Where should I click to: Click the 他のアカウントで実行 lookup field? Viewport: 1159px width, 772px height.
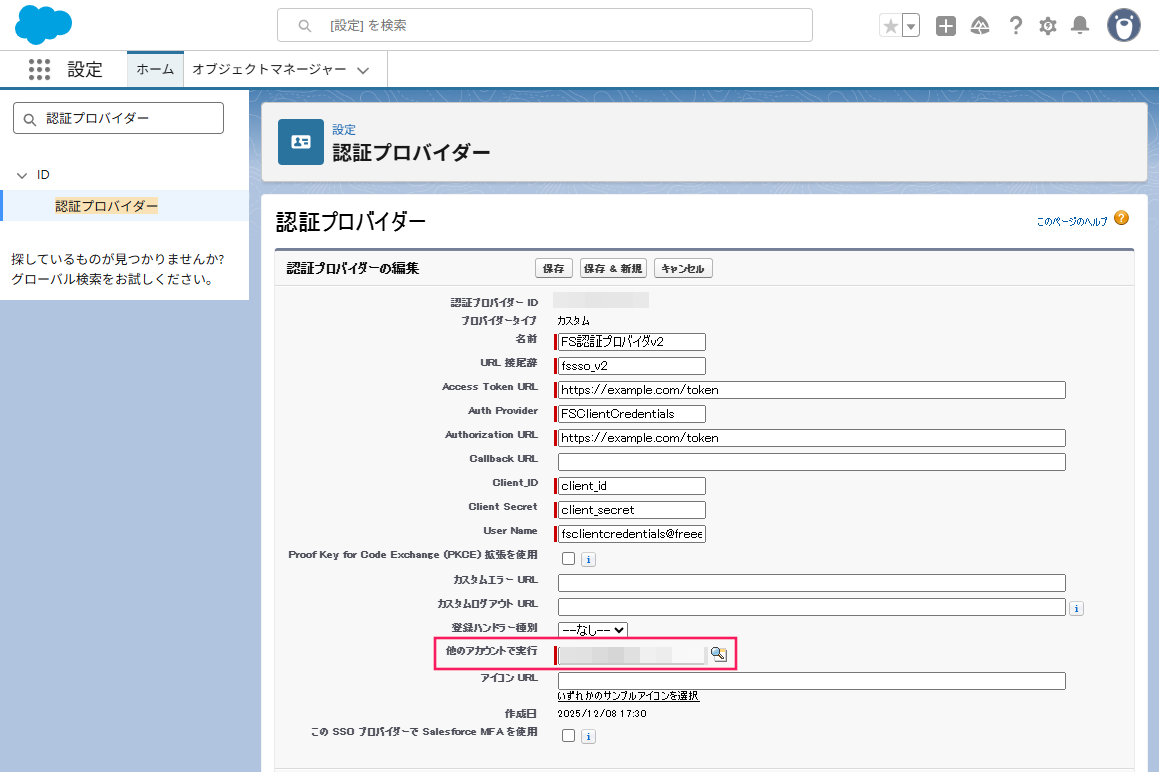(x=632, y=654)
